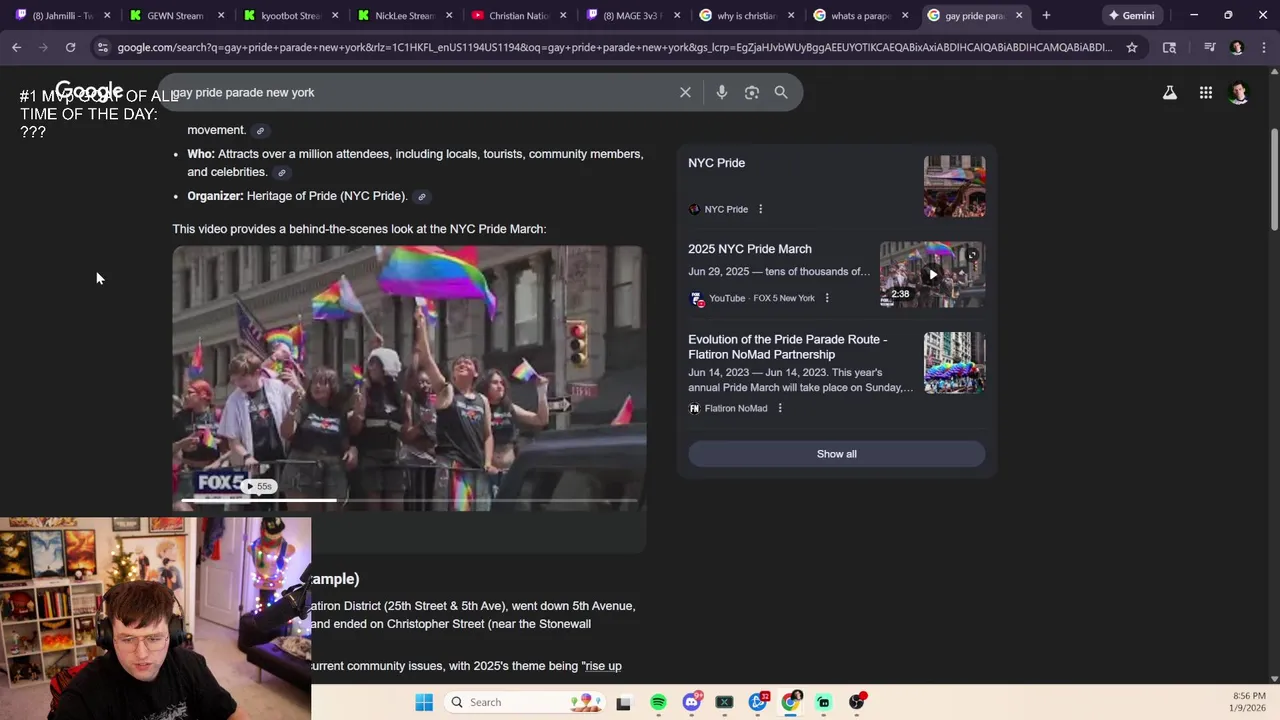
Task: Open the media controls toolbar icon
Action: tap(1210, 47)
